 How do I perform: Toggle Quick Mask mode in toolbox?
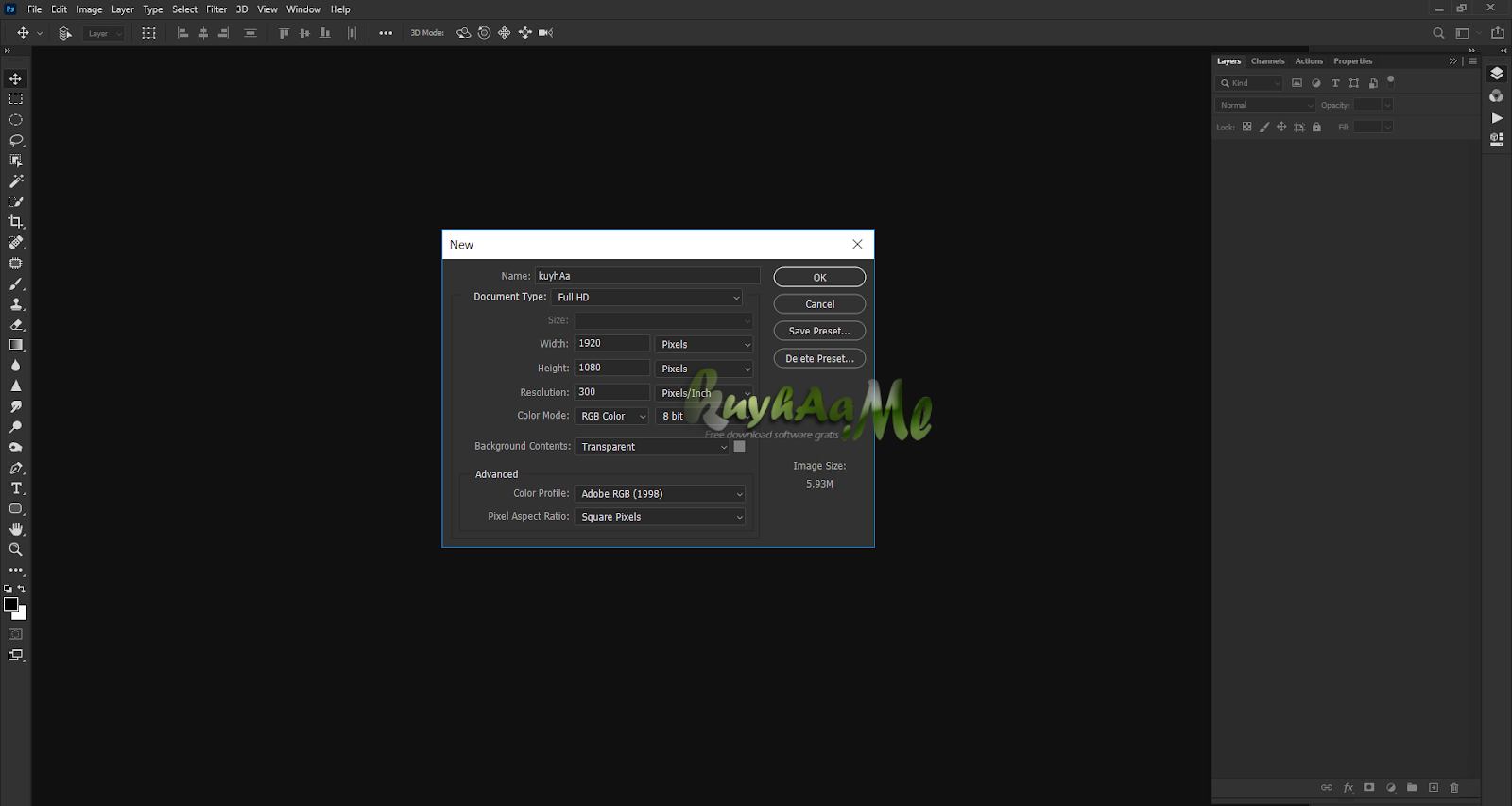(16, 634)
